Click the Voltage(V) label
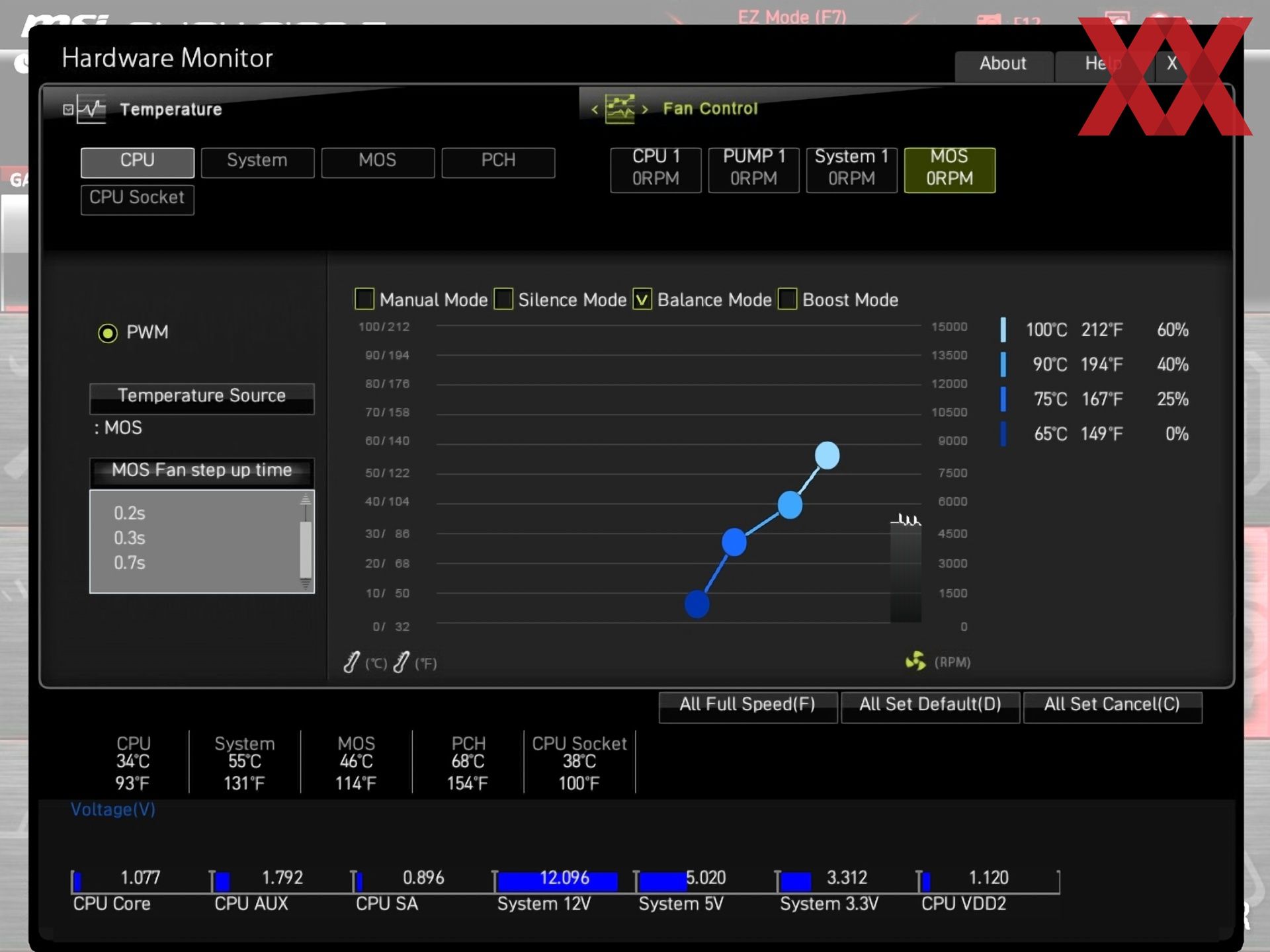Image resolution: width=1270 pixels, height=952 pixels. (113, 809)
